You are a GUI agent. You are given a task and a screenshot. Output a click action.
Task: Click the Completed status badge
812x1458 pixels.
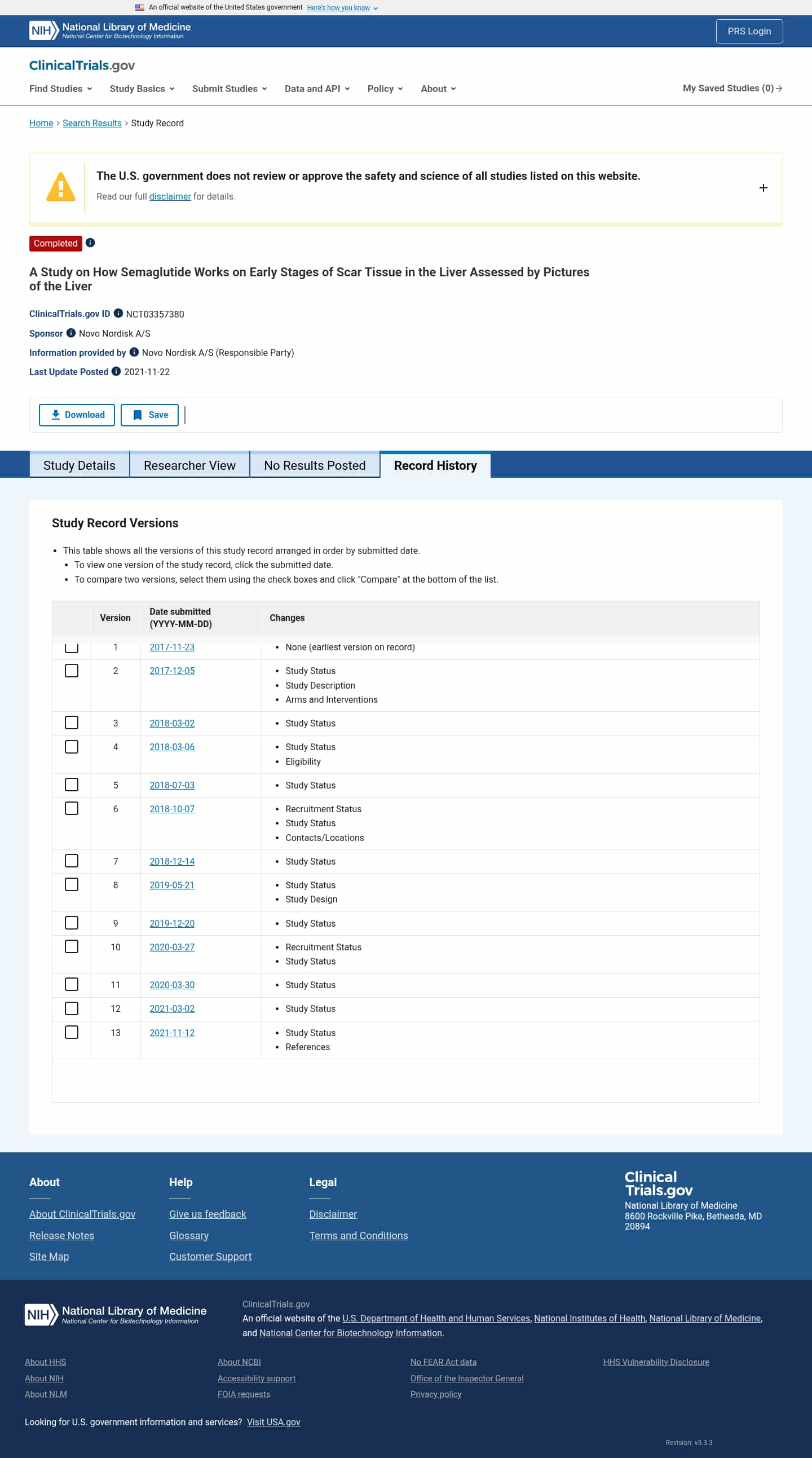pos(55,243)
